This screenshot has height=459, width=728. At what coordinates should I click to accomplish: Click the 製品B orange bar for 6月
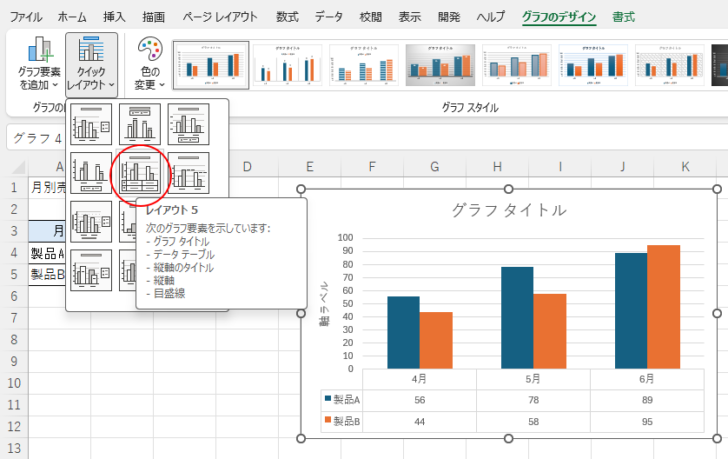click(663, 307)
